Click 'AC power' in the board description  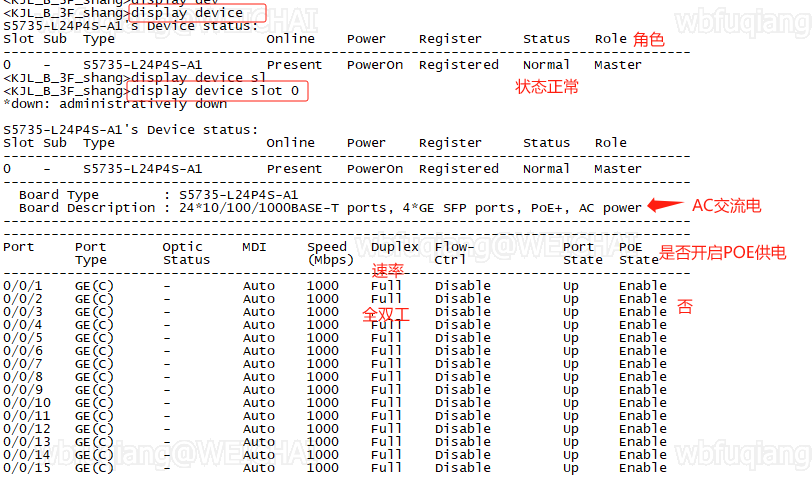click(610, 208)
